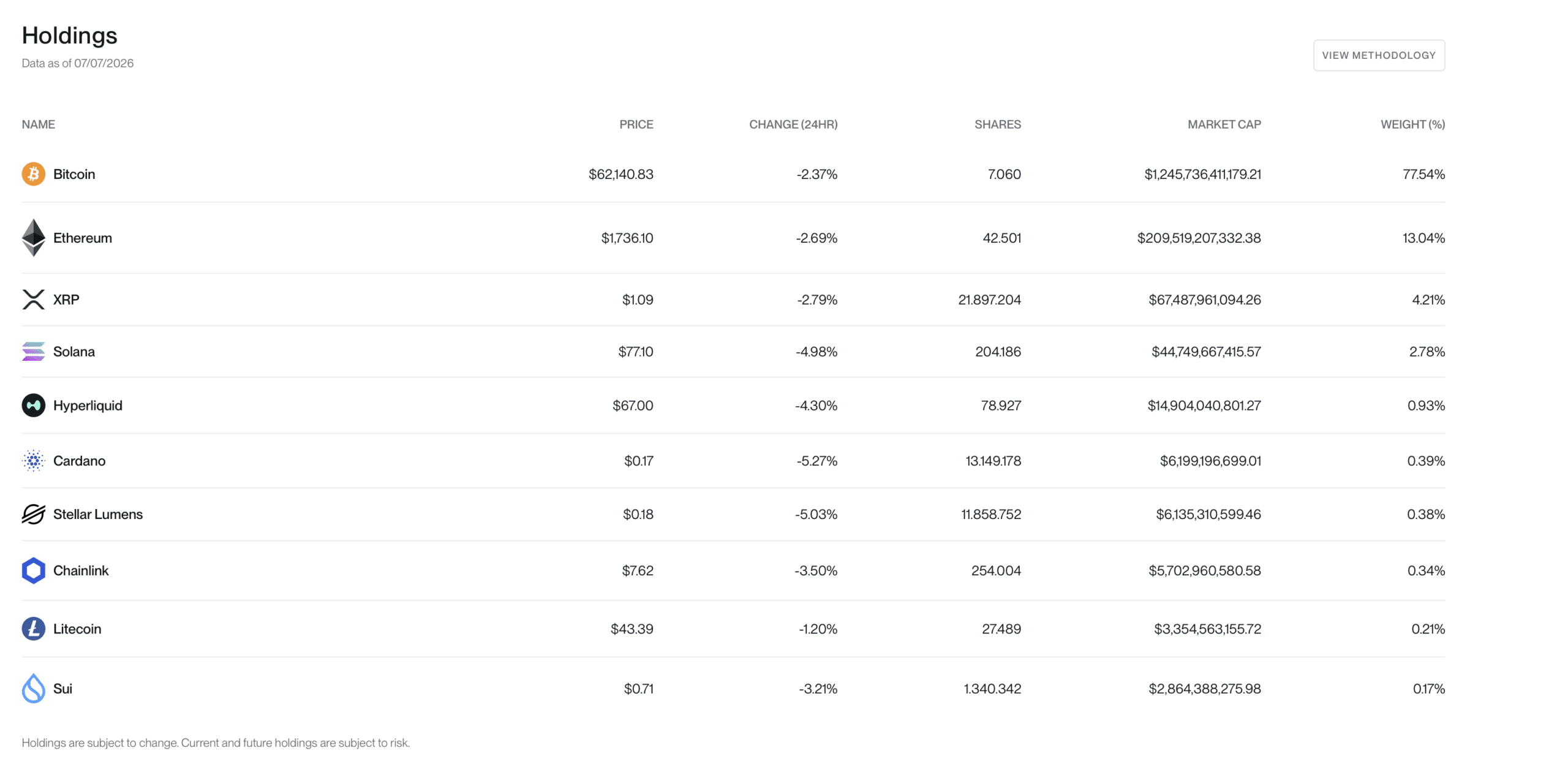Click the Price column header
Image resolution: width=1568 pixels, height=775 pixels.
pyautogui.click(x=636, y=124)
